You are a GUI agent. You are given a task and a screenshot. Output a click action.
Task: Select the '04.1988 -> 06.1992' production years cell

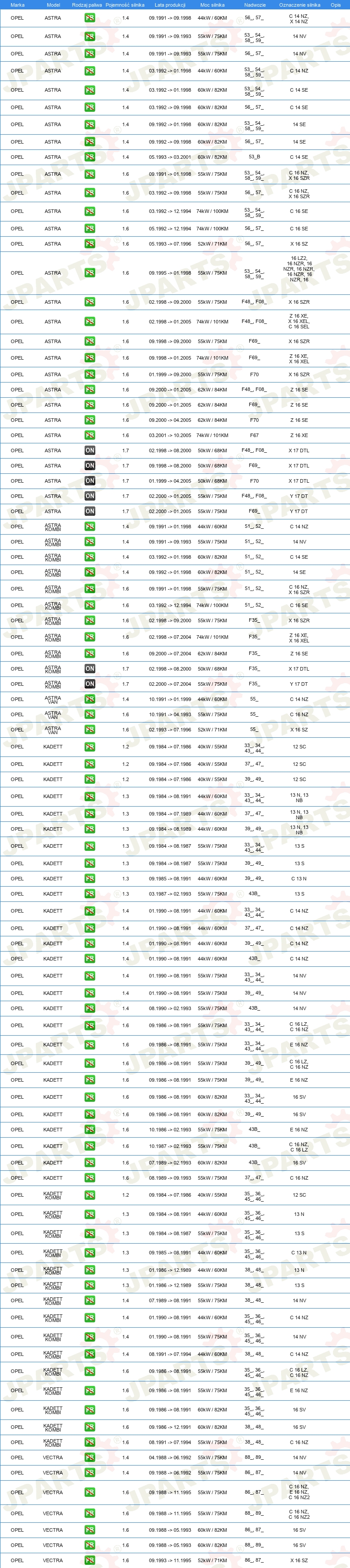[170, 1457]
